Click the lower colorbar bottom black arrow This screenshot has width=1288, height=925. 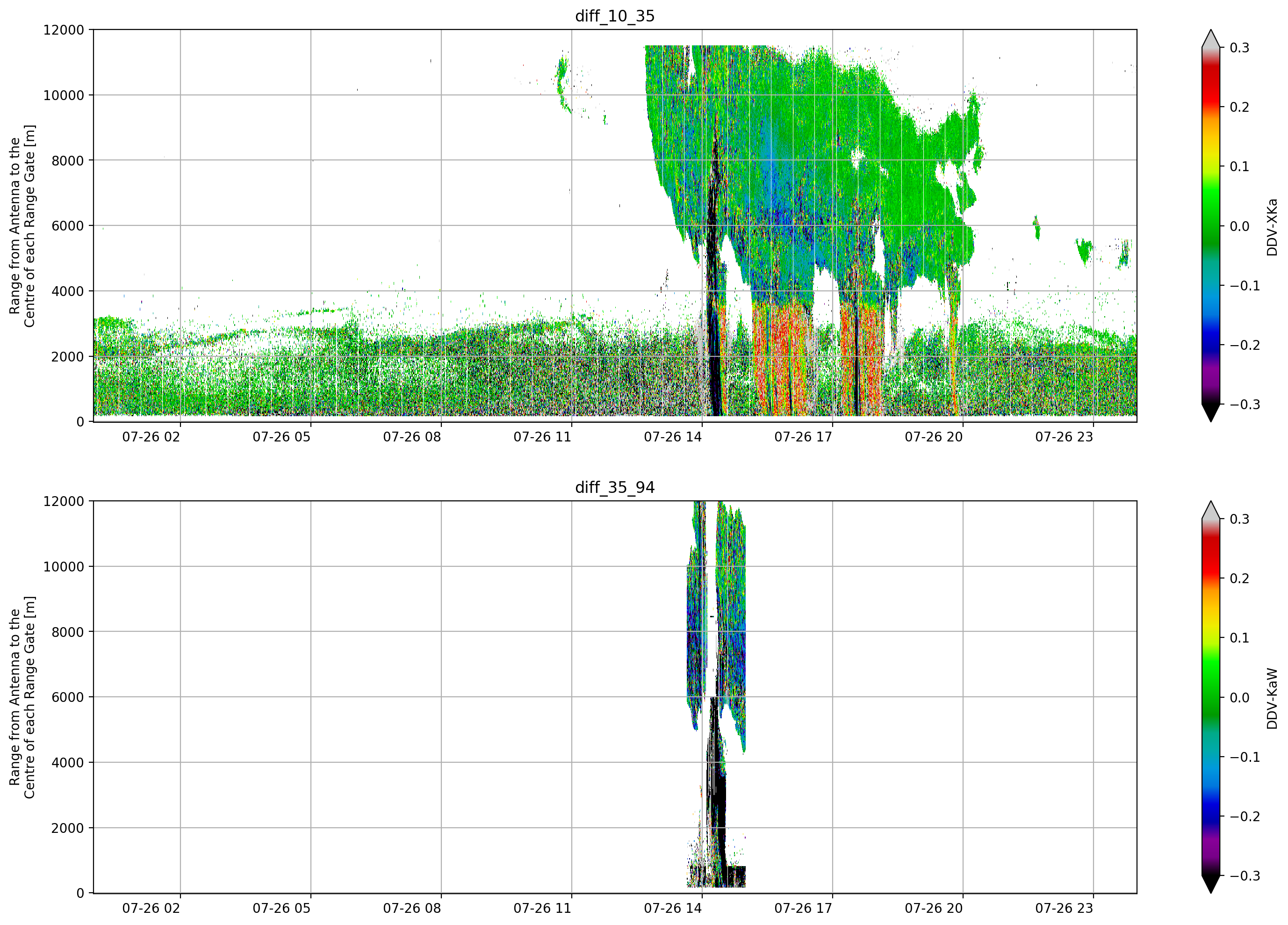(1211, 884)
